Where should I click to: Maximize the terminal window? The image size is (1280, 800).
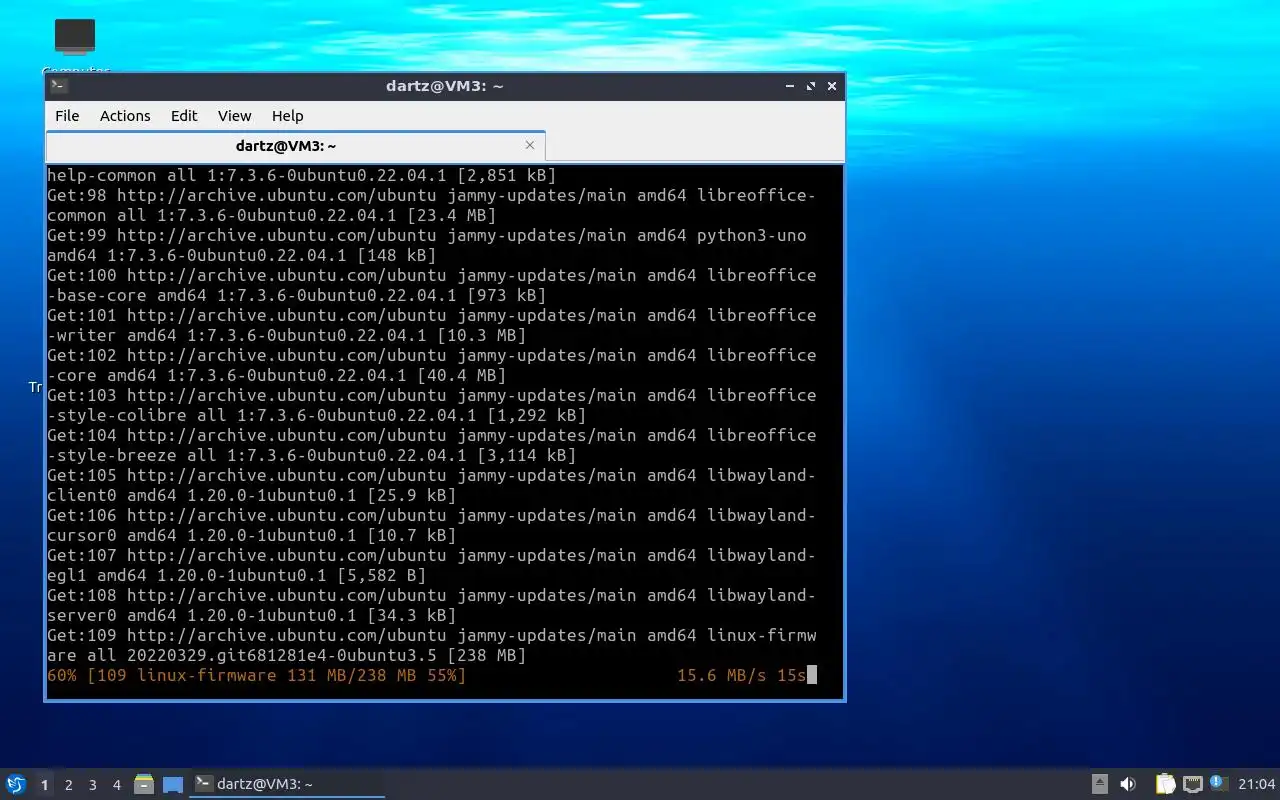(811, 86)
